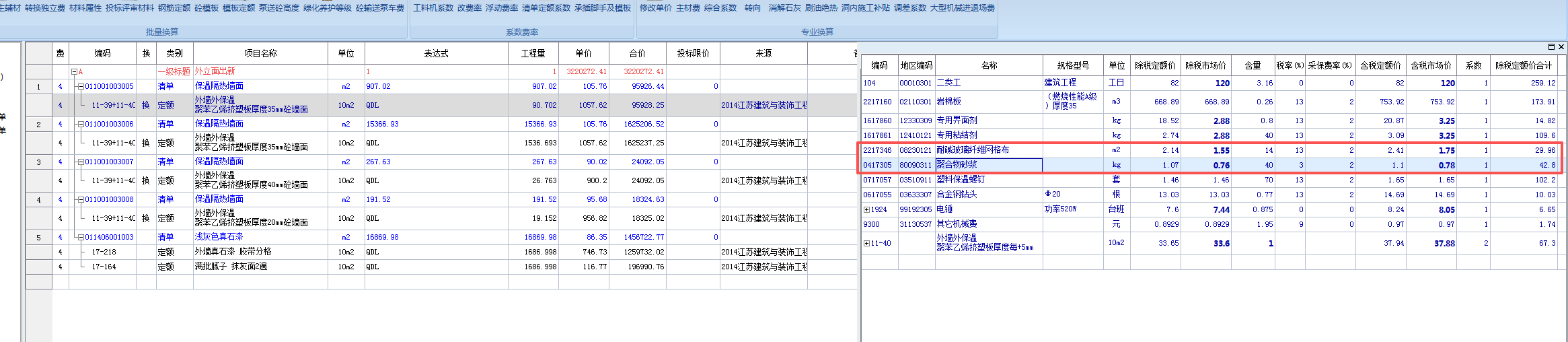Open 刷油绝热 conversion

point(821,8)
